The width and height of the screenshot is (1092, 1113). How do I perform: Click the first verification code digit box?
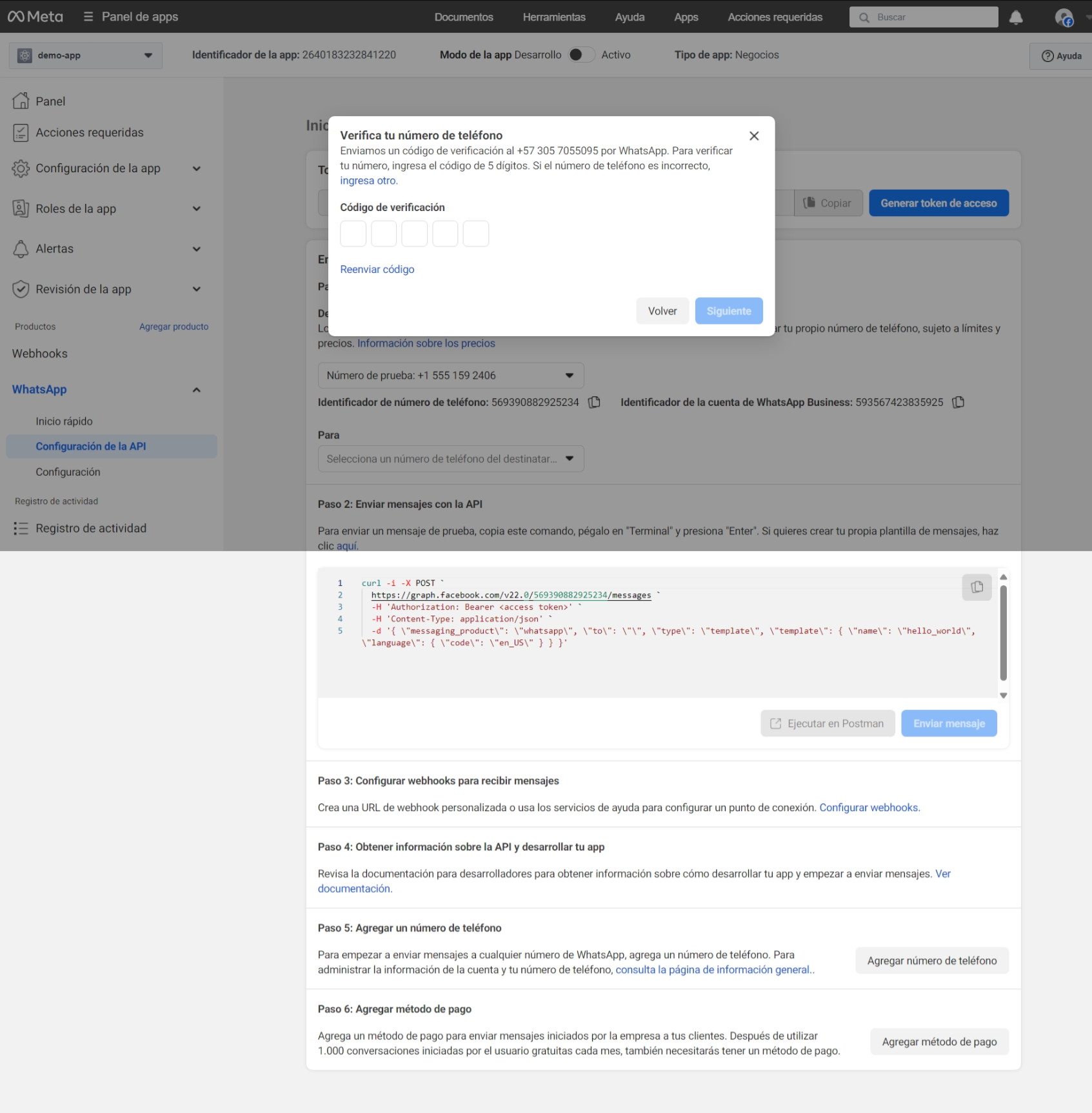coord(353,234)
